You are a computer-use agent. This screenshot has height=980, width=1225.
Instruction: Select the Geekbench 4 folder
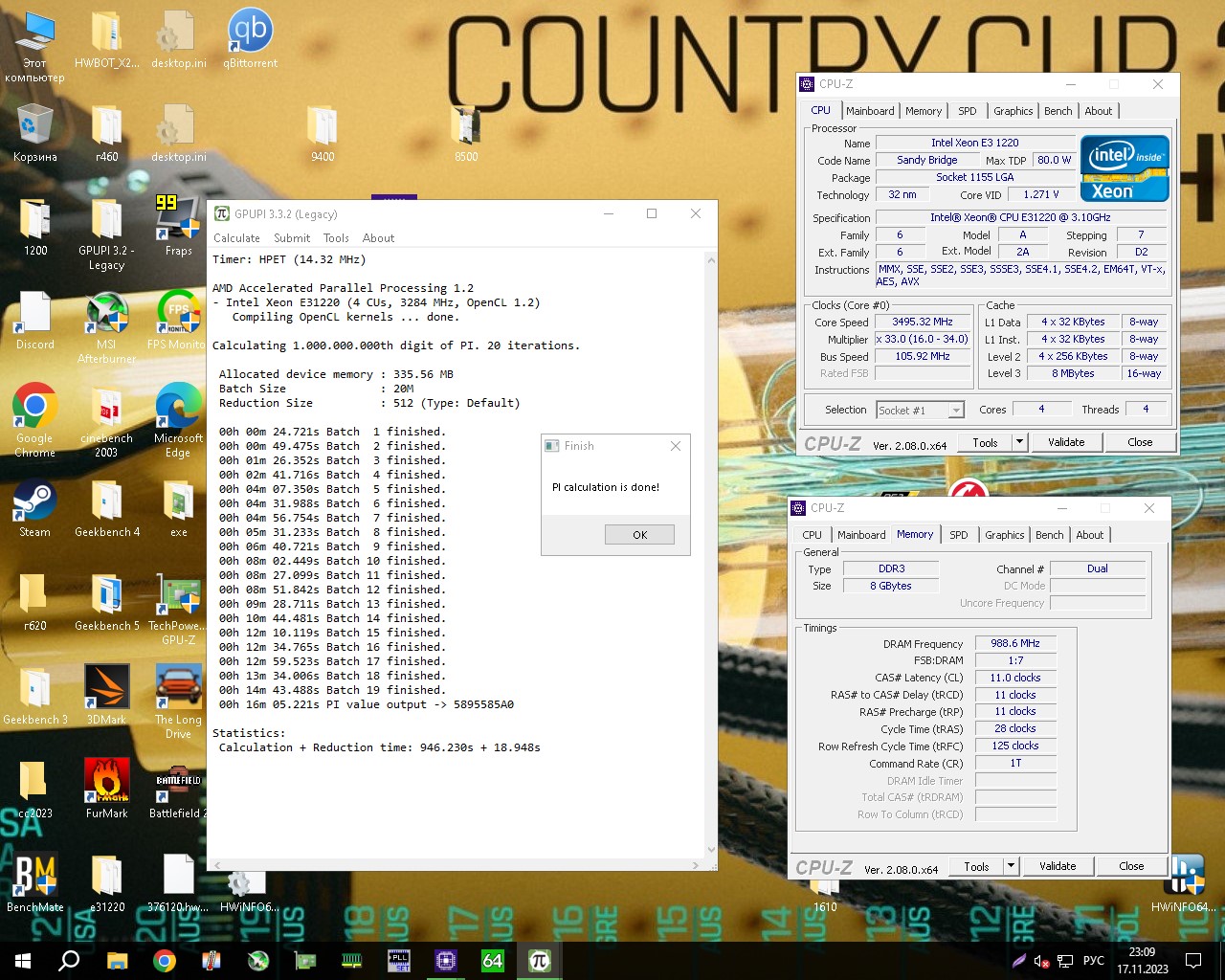point(106,508)
